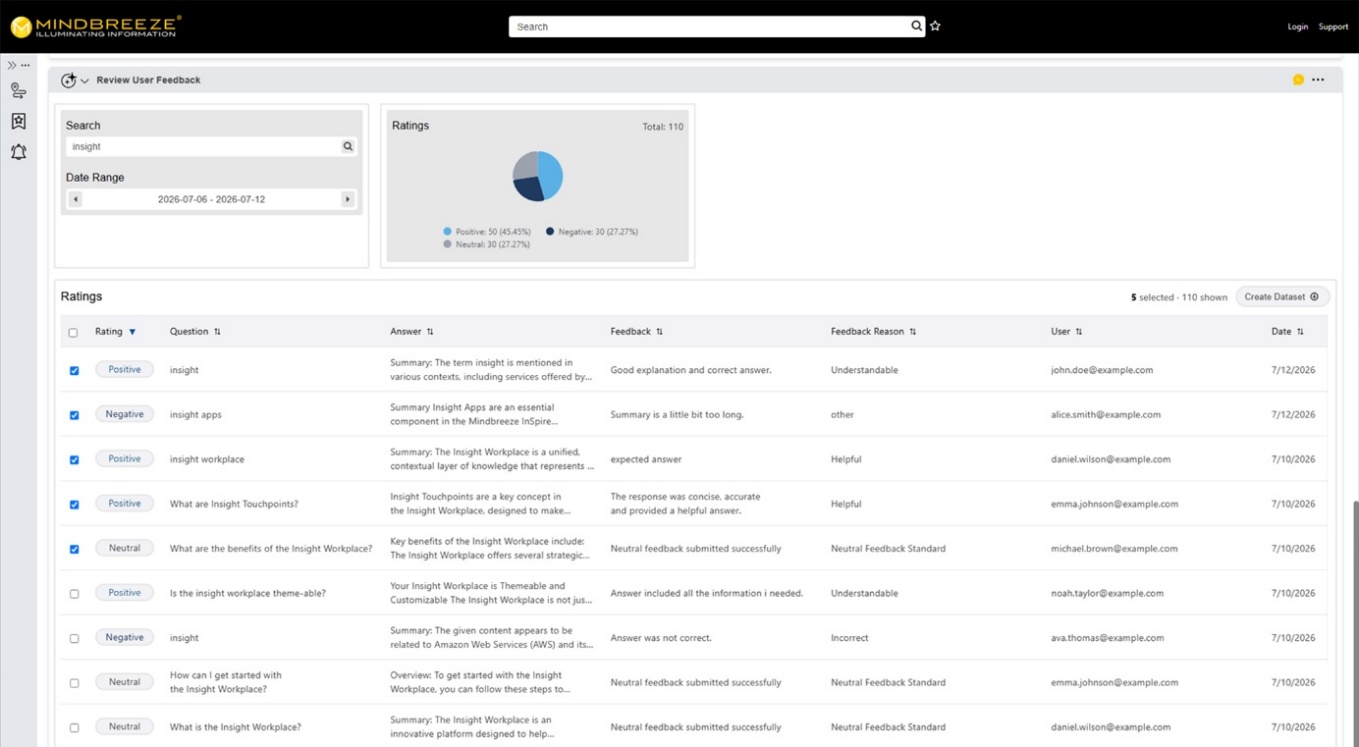Viewport: 1359px width, 747px height.
Task: Click the Negative badge in the 'insight apps' row
Action: [x=124, y=414]
